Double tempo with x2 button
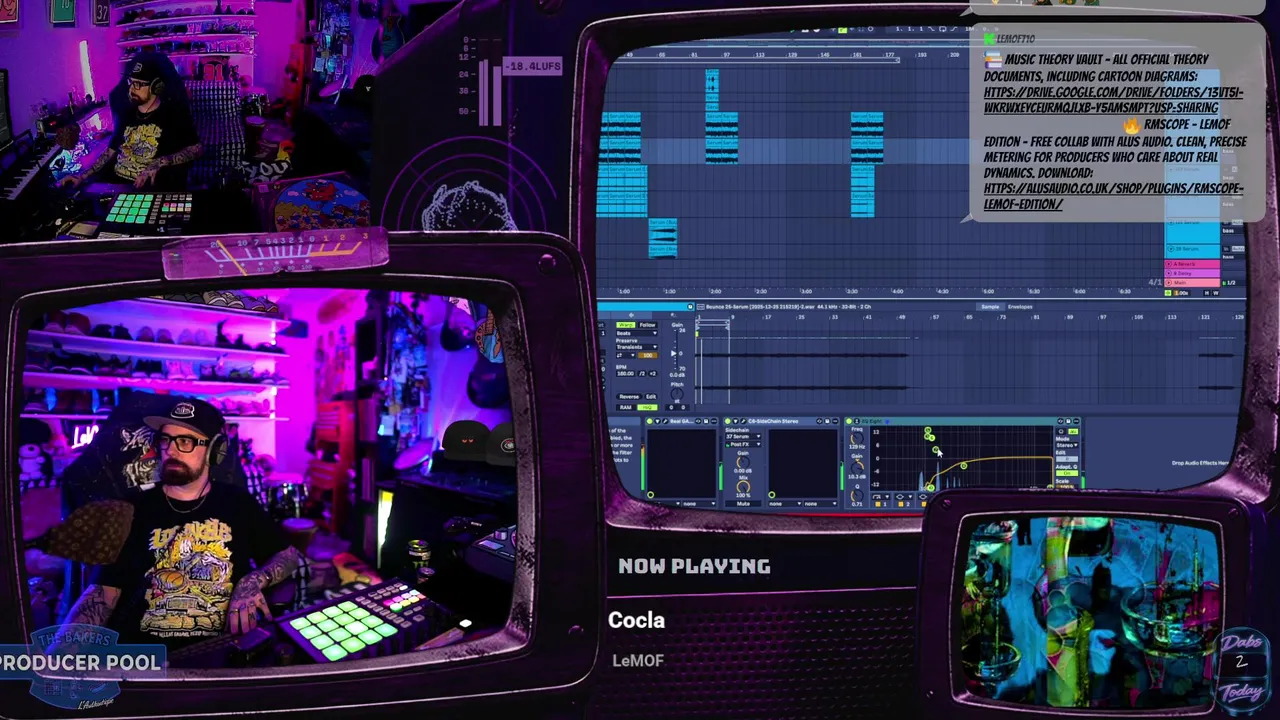This screenshot has height=720, width=1280. [x=652, y=373]
